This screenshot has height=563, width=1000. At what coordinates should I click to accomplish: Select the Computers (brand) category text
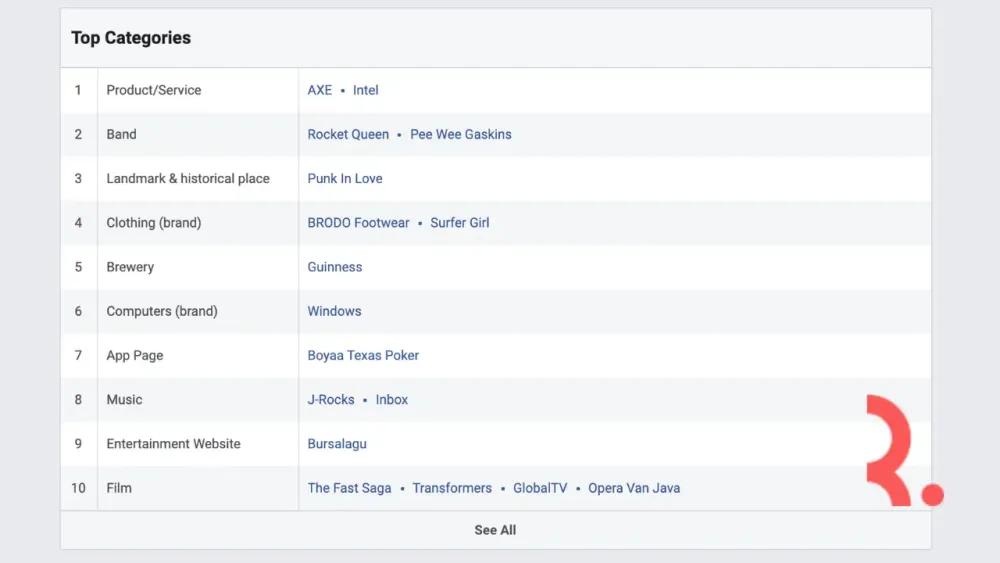pyautogui.click(x=162, y=311)
